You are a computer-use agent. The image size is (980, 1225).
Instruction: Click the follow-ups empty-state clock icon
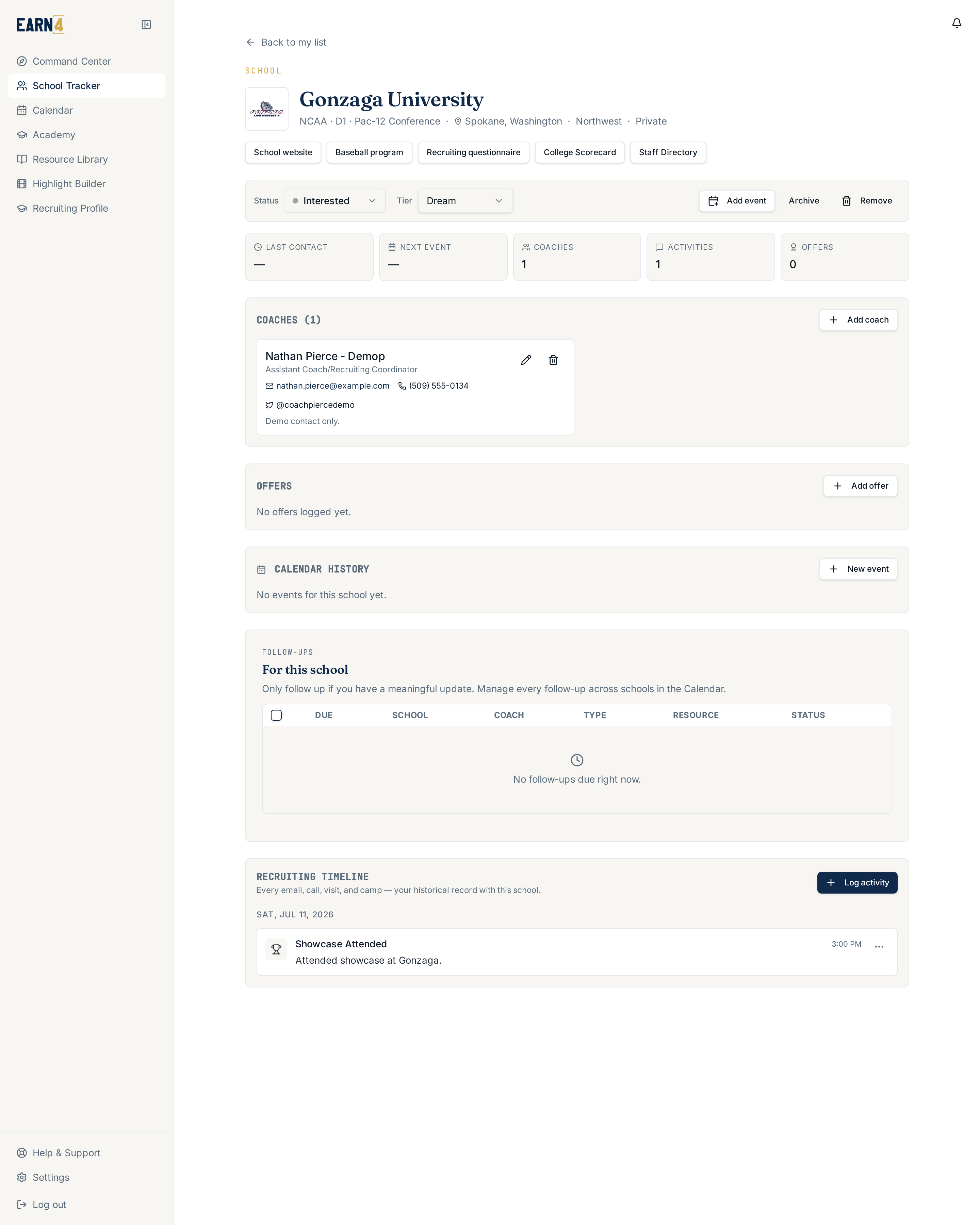tap(577, 760)
